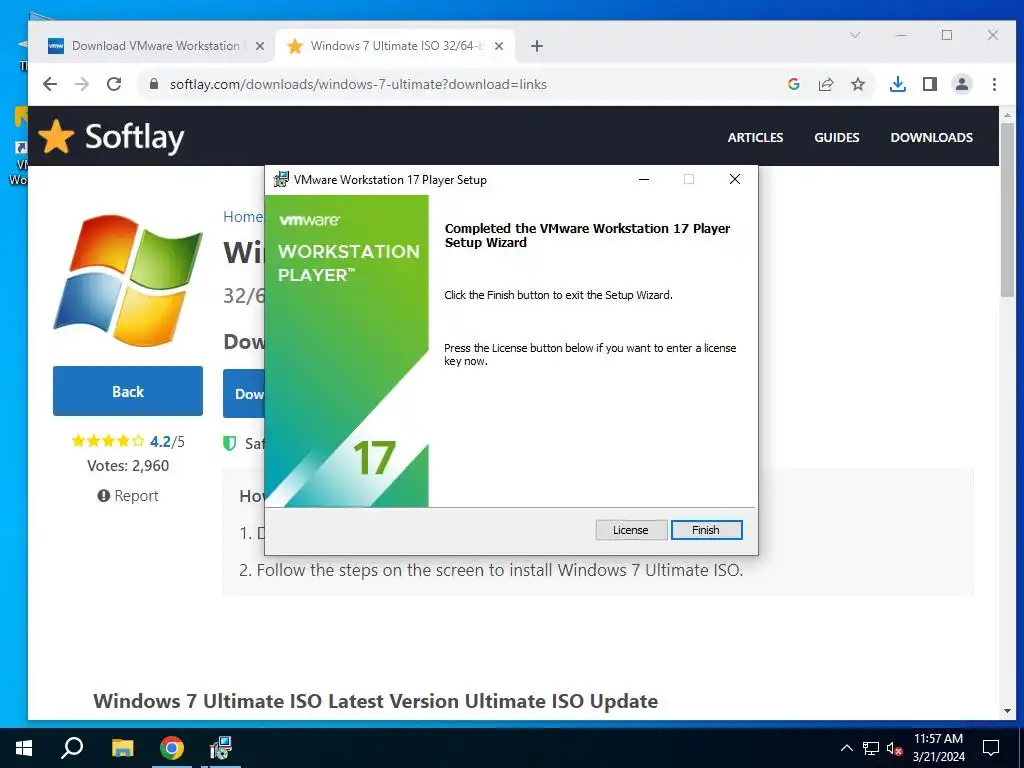Click the Report link on Softlay
The height and width of the screenshot is (768, 1024).
pyautogui.click(x=128, y=496)
